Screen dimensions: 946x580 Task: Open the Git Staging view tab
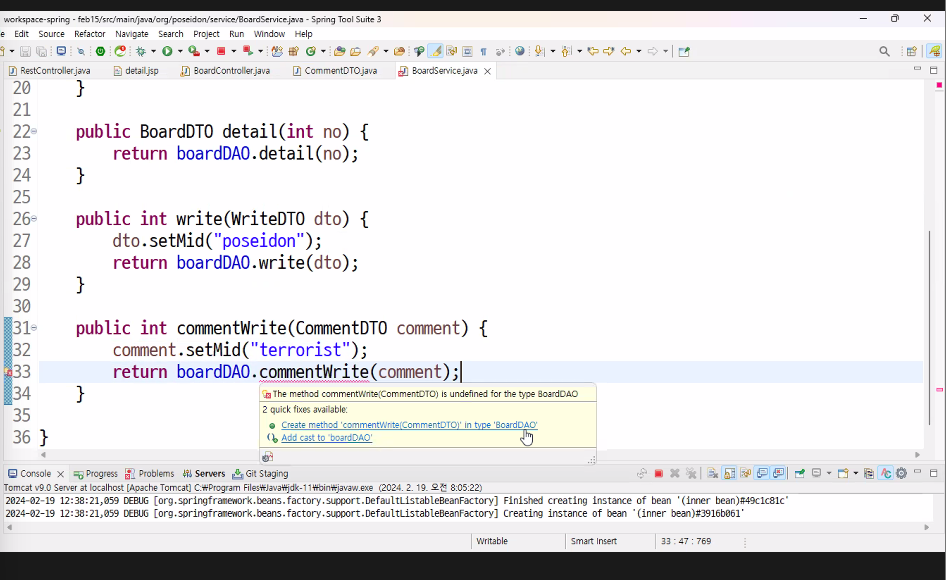tap(261, 474)
